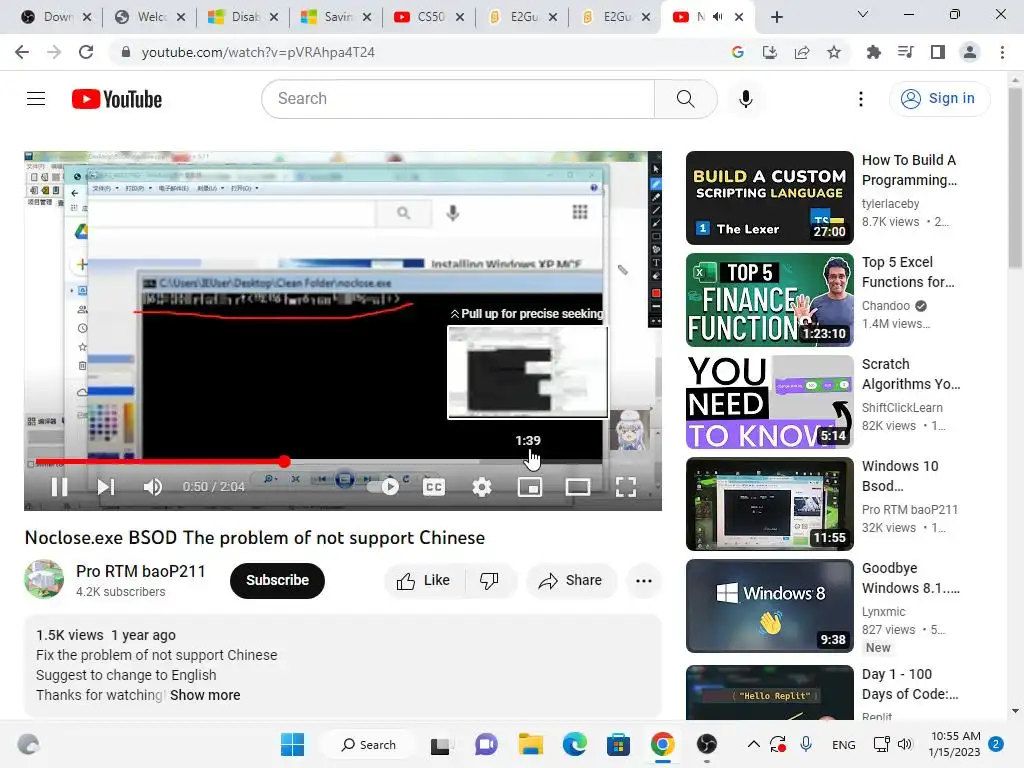Install the app via address bar icon
Viewport: 1024px width, 768px height.
[770, 52]
